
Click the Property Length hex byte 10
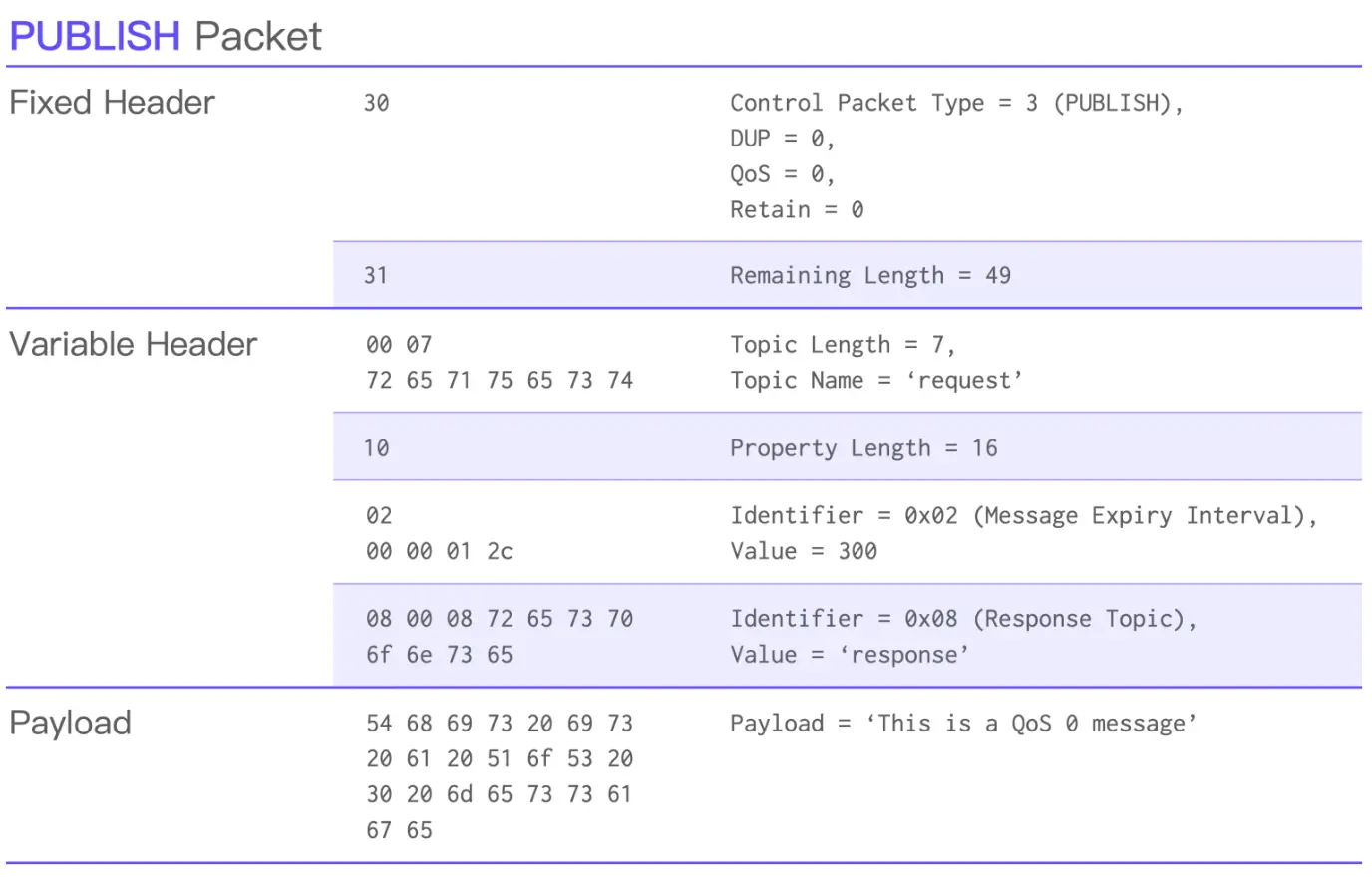[376, 448]
